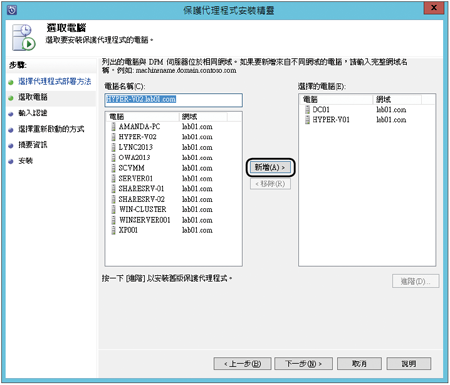Click the 下一步(N) next button
The height and width of the screenshot is (385, 450).
303,364
